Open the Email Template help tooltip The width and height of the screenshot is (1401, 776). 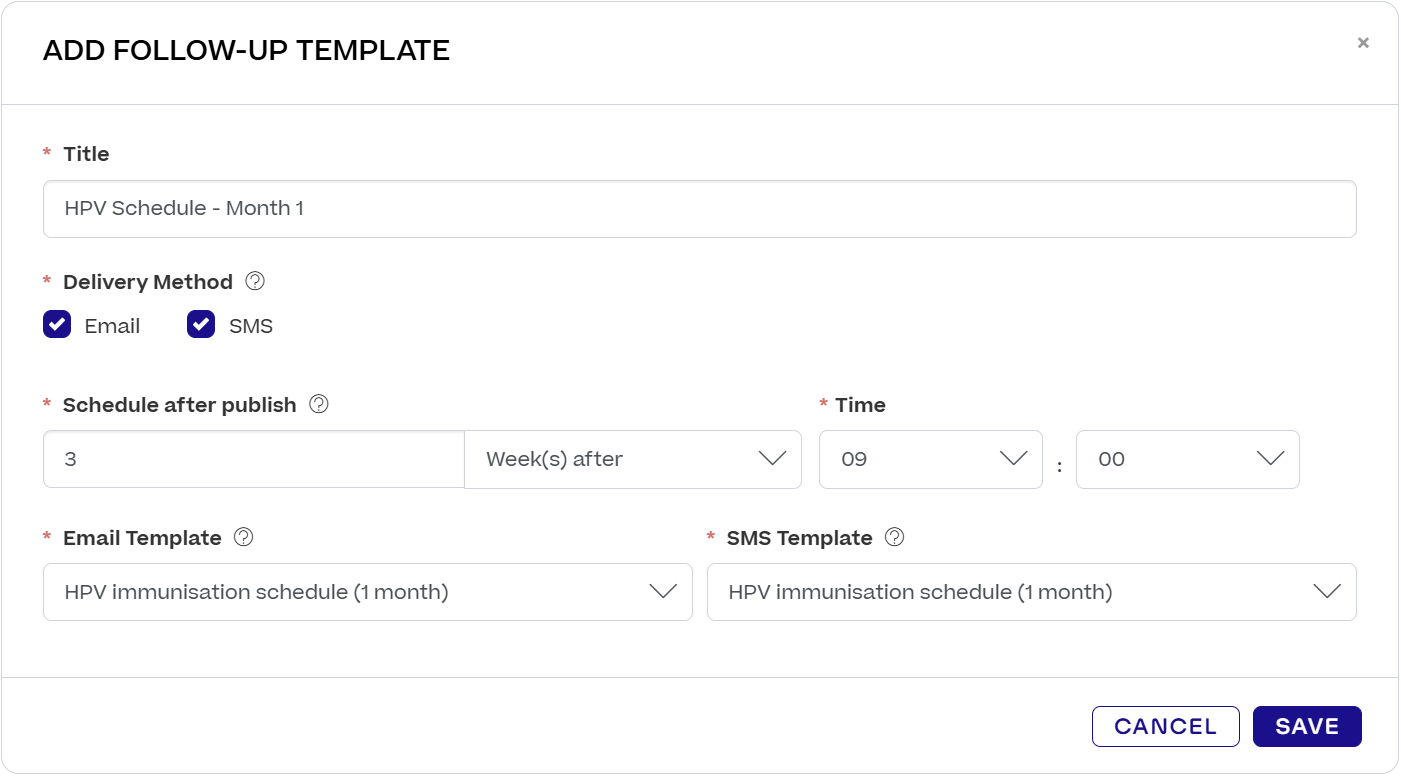click(x=243, y=537)
